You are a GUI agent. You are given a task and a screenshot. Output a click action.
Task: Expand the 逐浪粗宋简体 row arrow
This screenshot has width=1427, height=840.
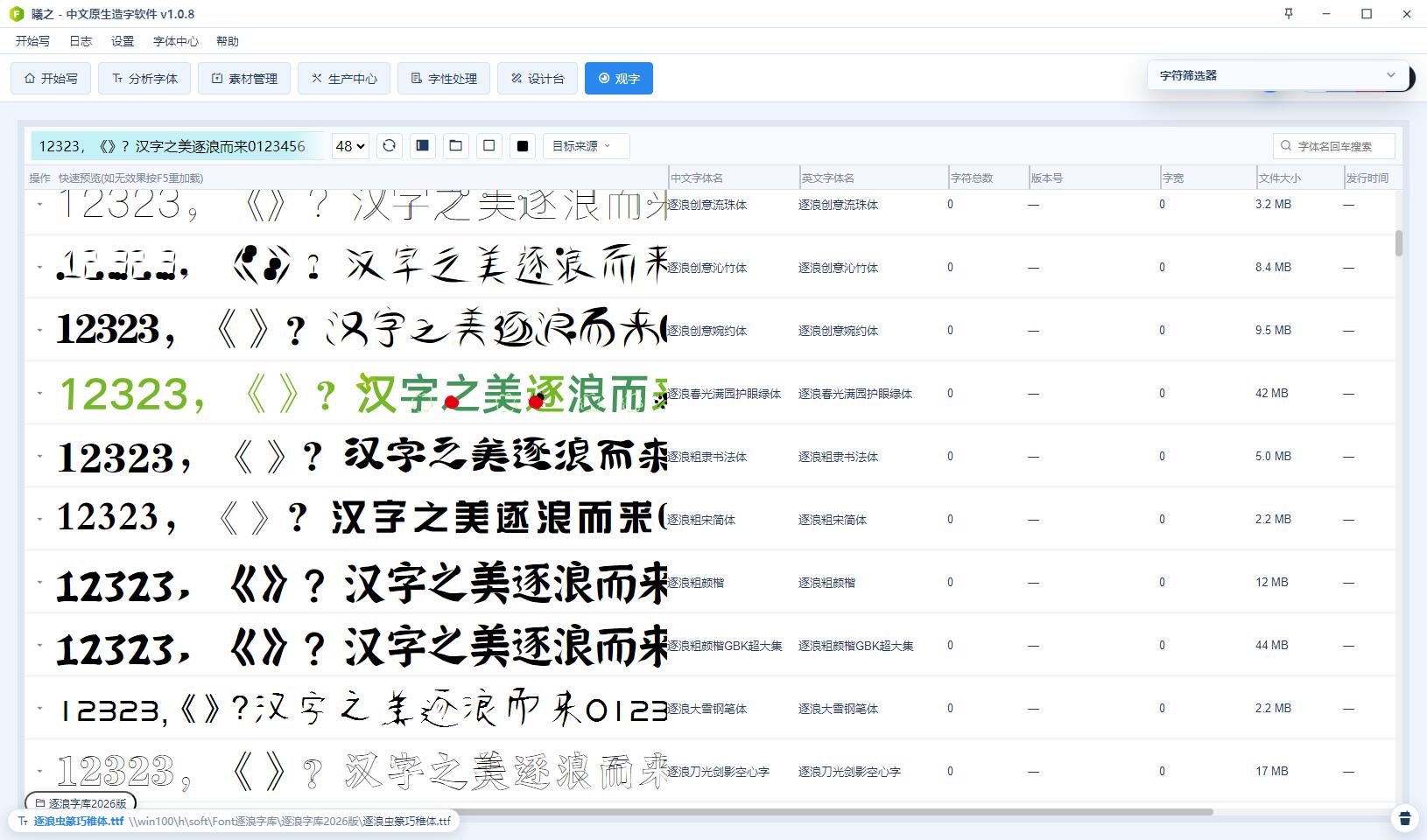point(39,519)
